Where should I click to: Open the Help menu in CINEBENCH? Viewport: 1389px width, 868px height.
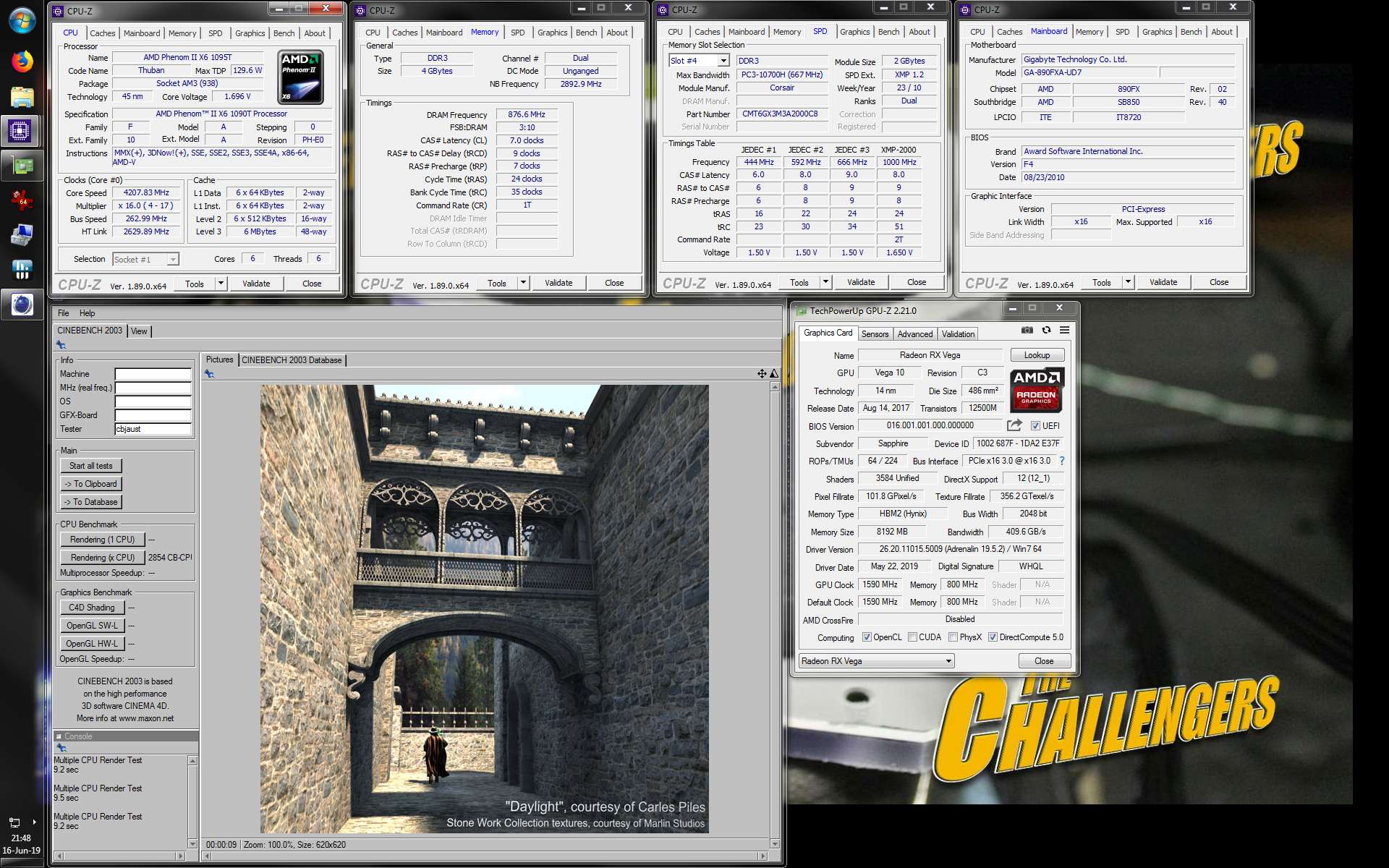pos(87,313)
